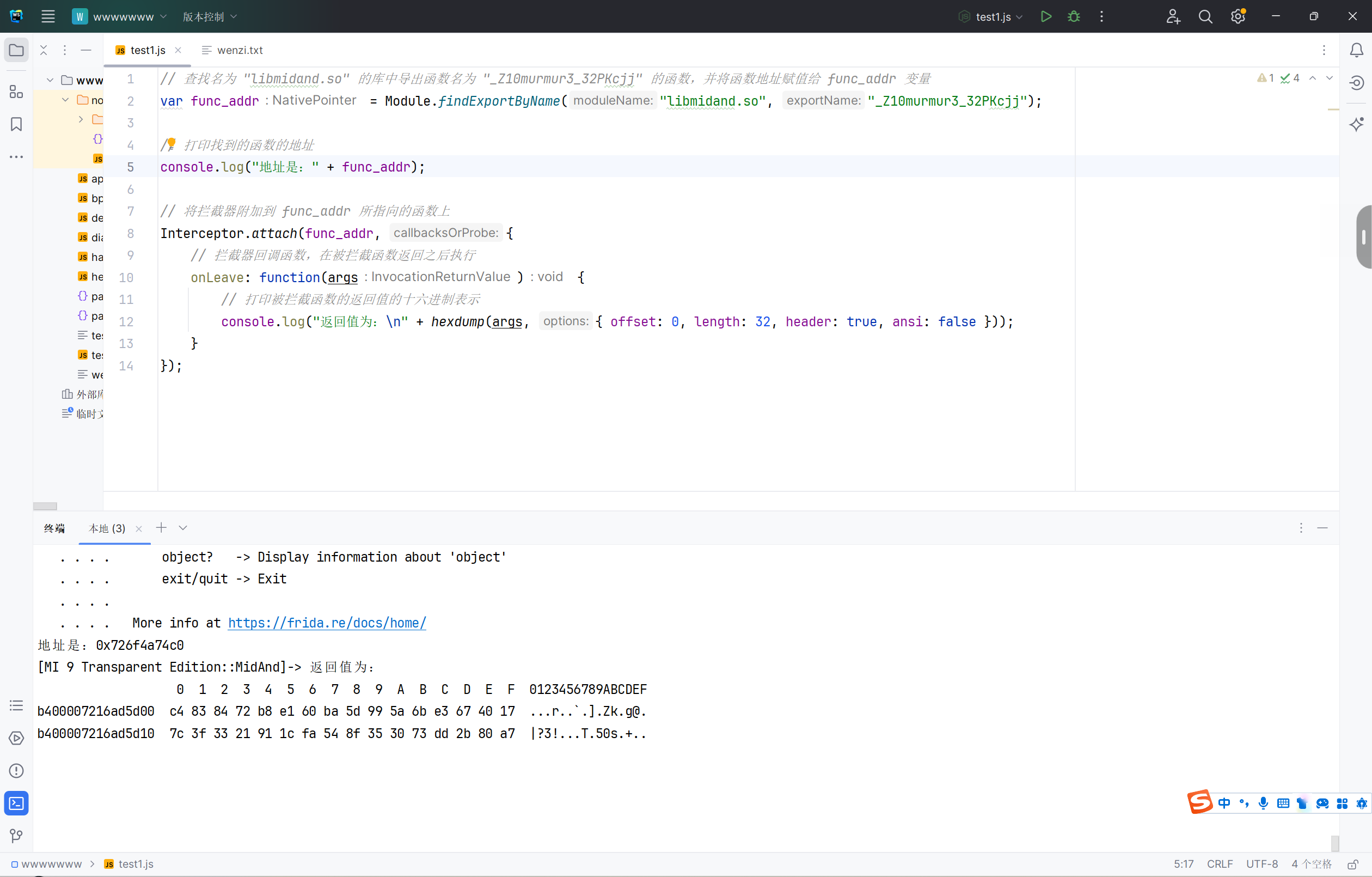Open the TODO list tool window icon
Viewport: 1372px width, 877px height.
[16, 705]
